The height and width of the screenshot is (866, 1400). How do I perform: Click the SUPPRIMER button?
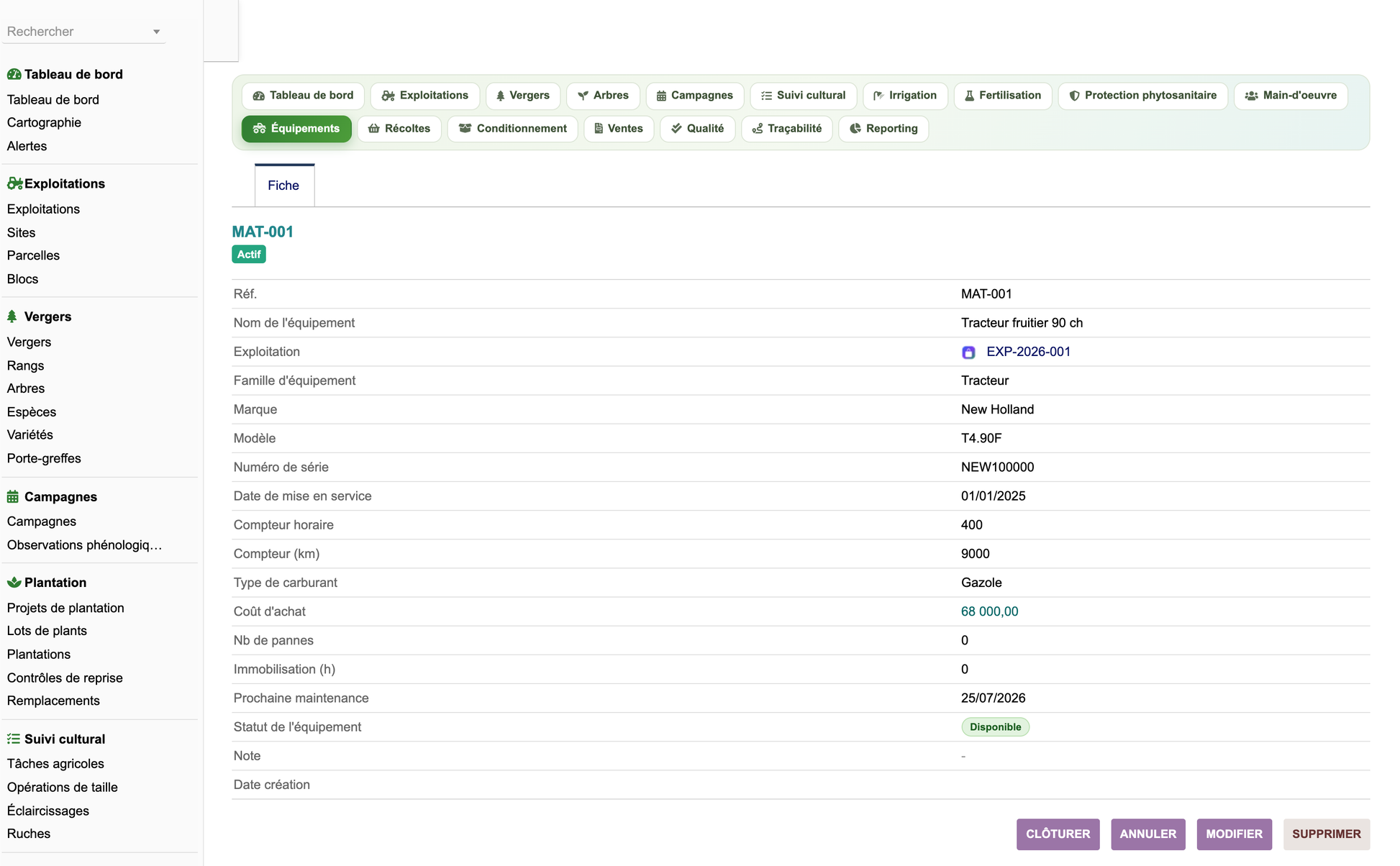coord(1327,834)
